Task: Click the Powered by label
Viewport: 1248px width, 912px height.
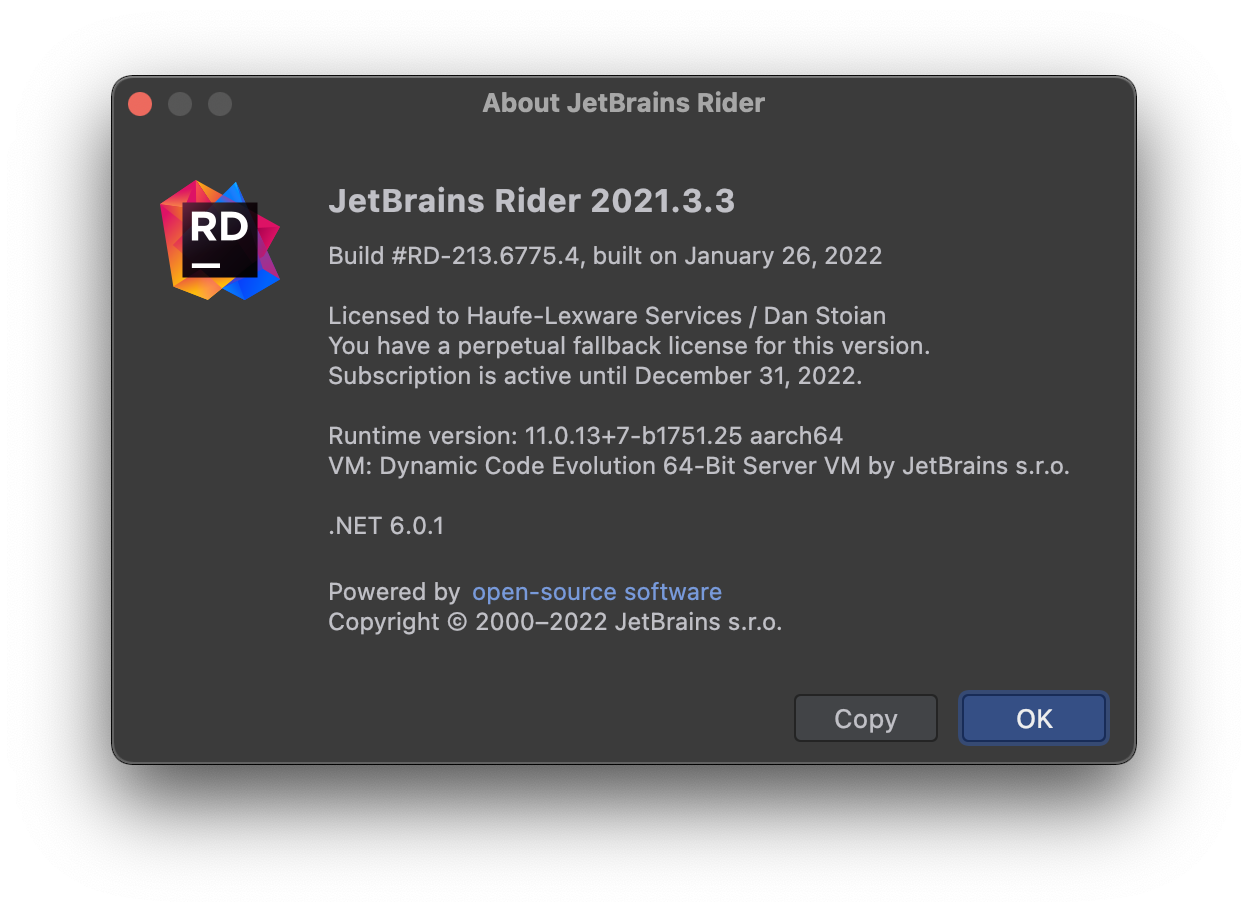Action: (x=394, y=592)
